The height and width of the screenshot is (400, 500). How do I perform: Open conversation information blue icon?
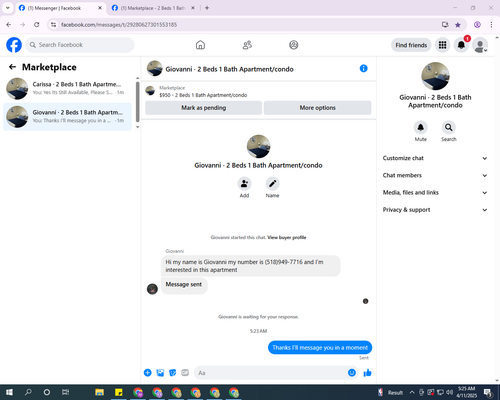pos(364,68)
